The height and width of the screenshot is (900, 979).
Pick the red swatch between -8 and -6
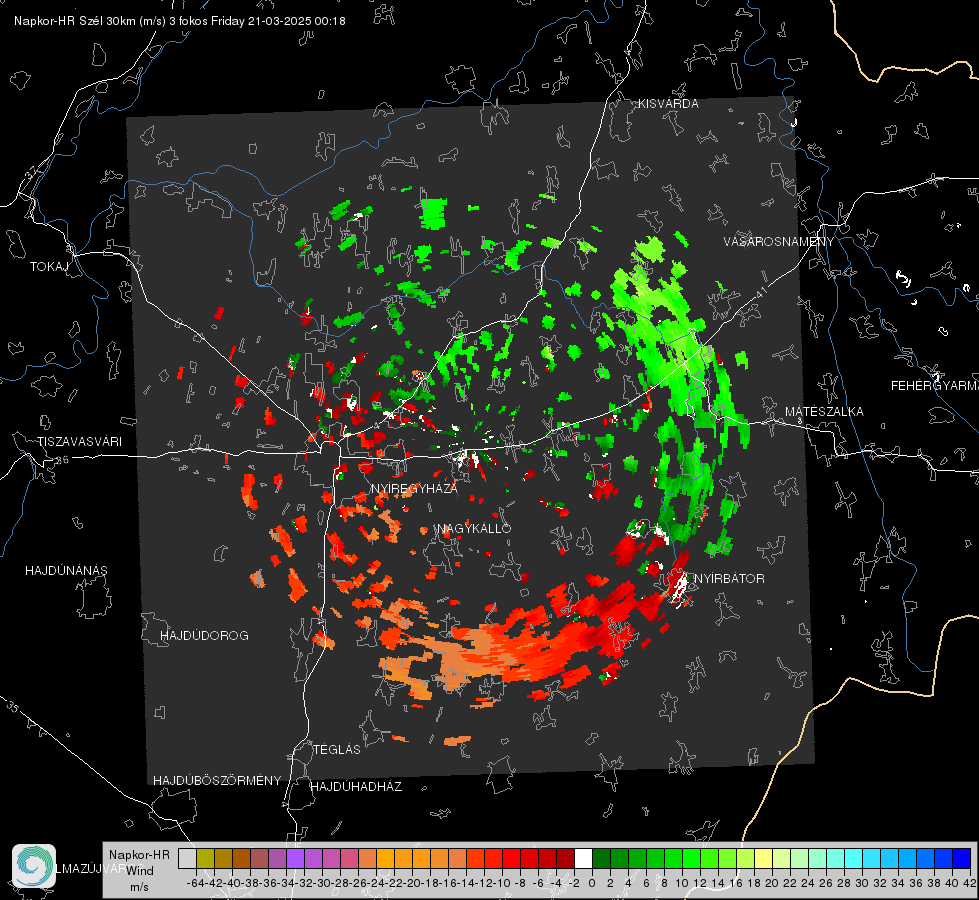[x=529, y=858]
